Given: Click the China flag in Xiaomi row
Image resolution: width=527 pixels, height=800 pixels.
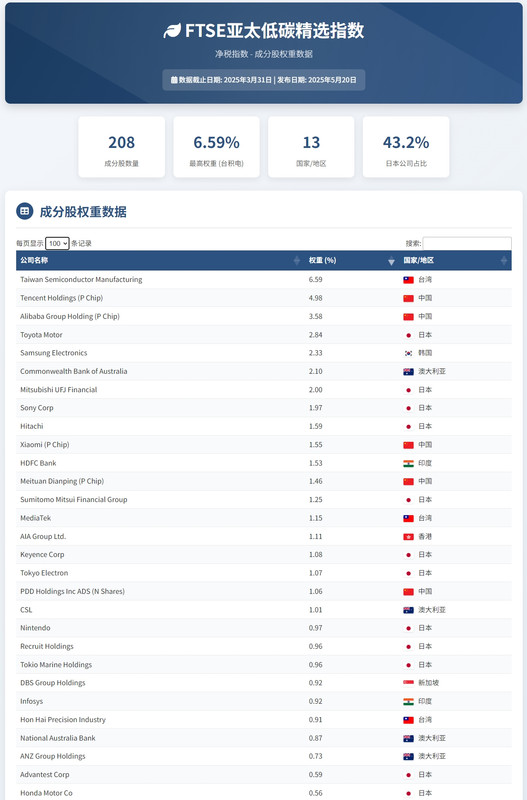Looking at the screenshot, I should (x=409, y=445).
